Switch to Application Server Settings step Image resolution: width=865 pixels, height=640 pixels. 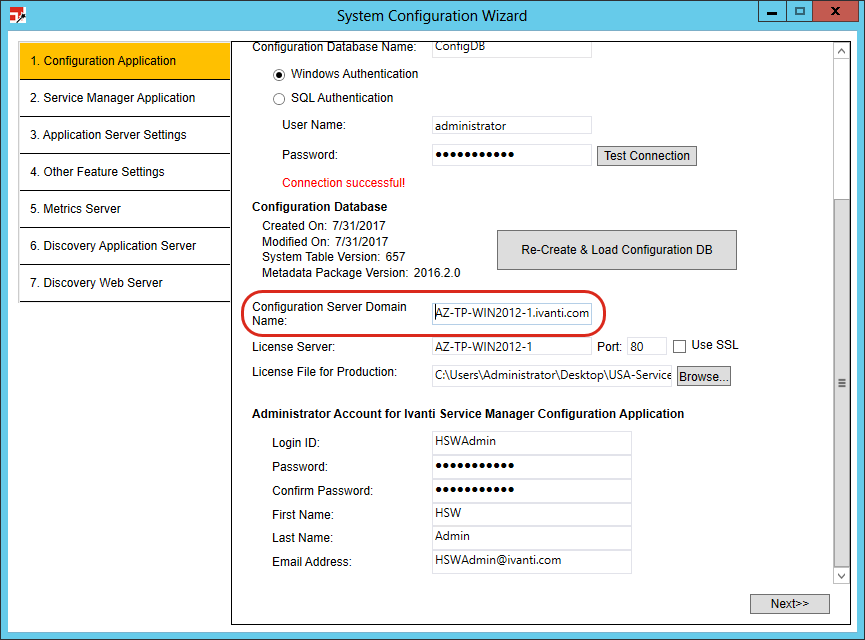tap(125, 135)
